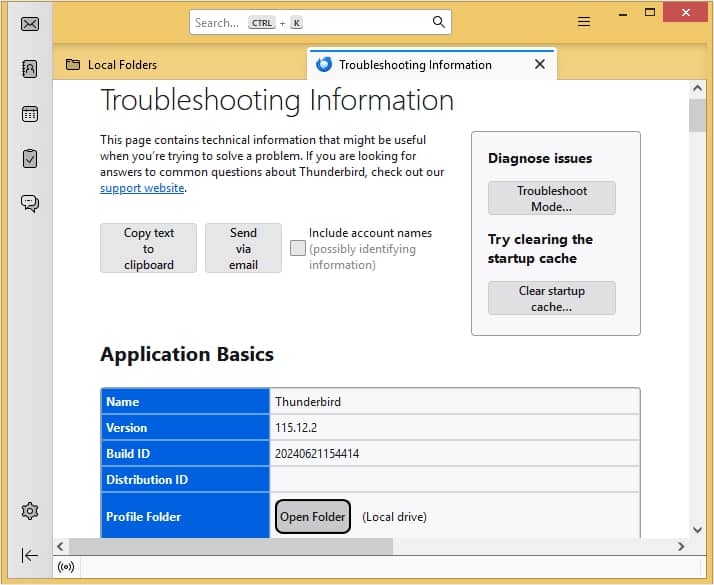Click the horizontal scrollbar left arrow
Screen dimensions: 714x585
[x=60, y=546]
